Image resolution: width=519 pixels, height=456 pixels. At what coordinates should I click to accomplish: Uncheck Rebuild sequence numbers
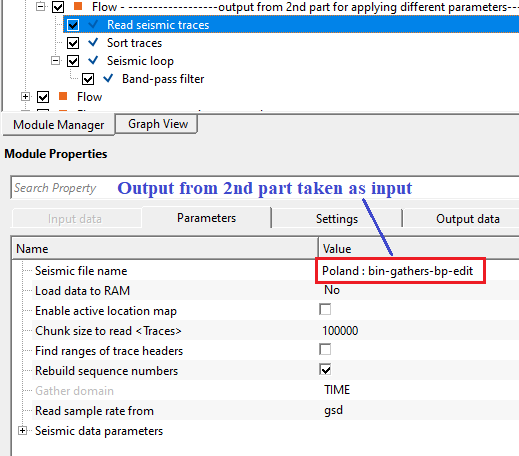point(325,369)
